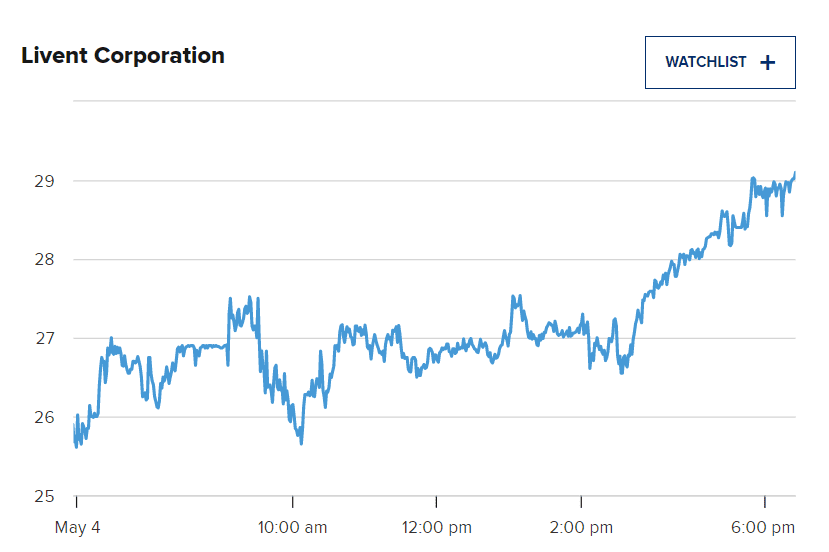Image resolution: width=829 pixels, height=552 pixels.
Task: Click the tick mark above May 4
Action: click(77, 500)
